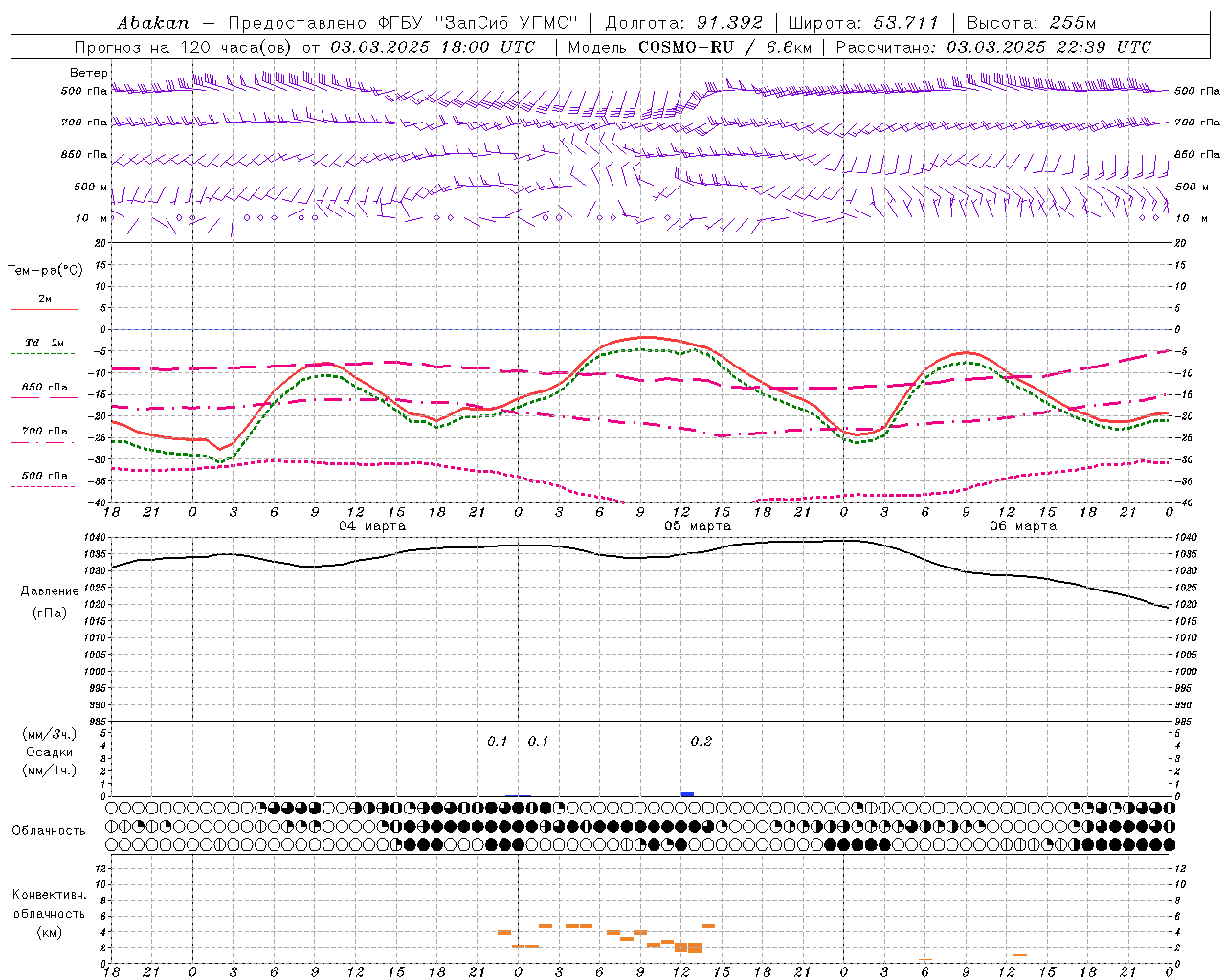Viewport: 1225px width, 980px height.
Task: Click the blue precipitation bar below 0.2
Action: pos(687,794)
